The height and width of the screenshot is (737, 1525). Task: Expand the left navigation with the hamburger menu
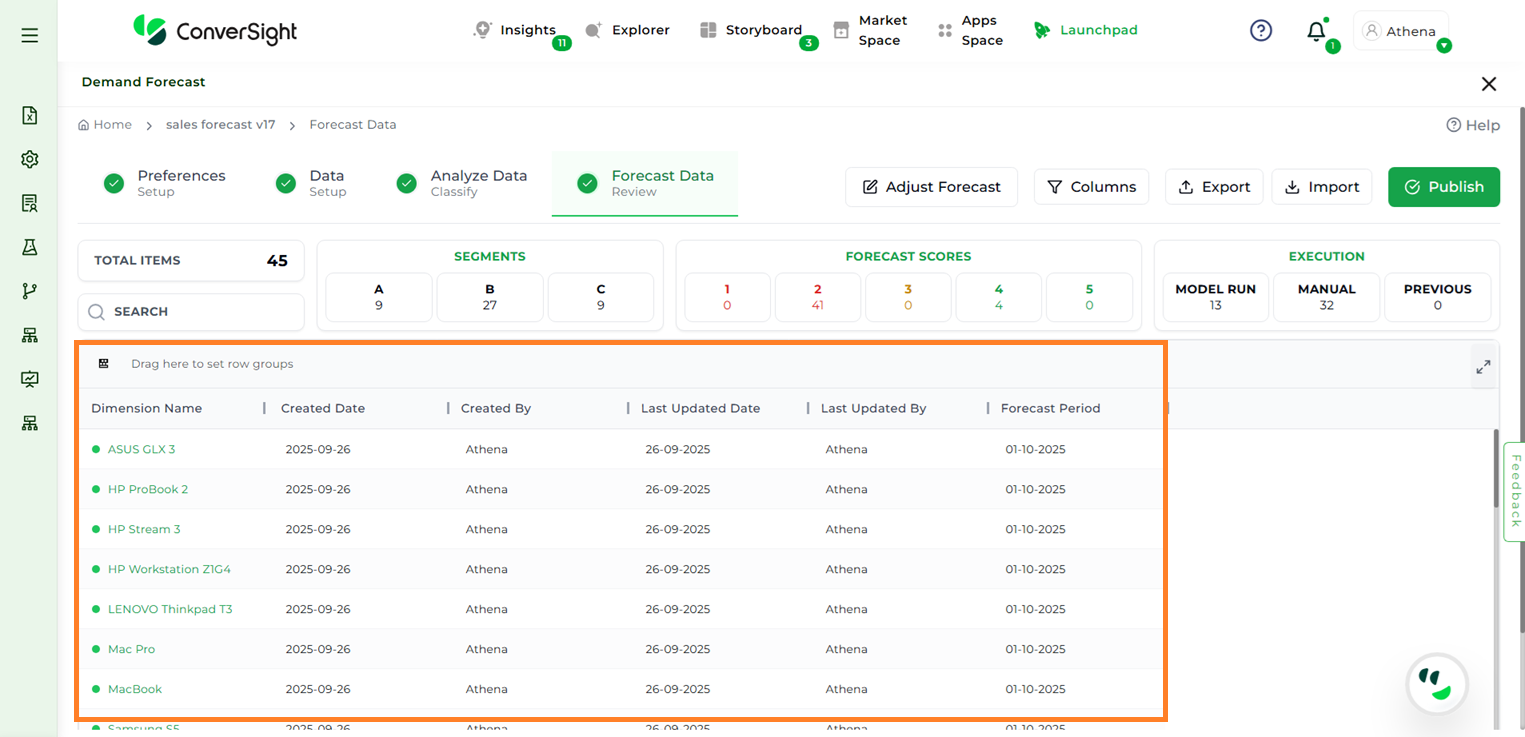pos(29,33)
